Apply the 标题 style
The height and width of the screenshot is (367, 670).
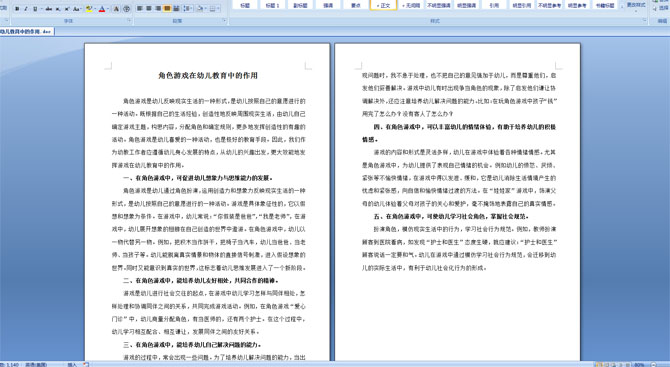point(246,5)
